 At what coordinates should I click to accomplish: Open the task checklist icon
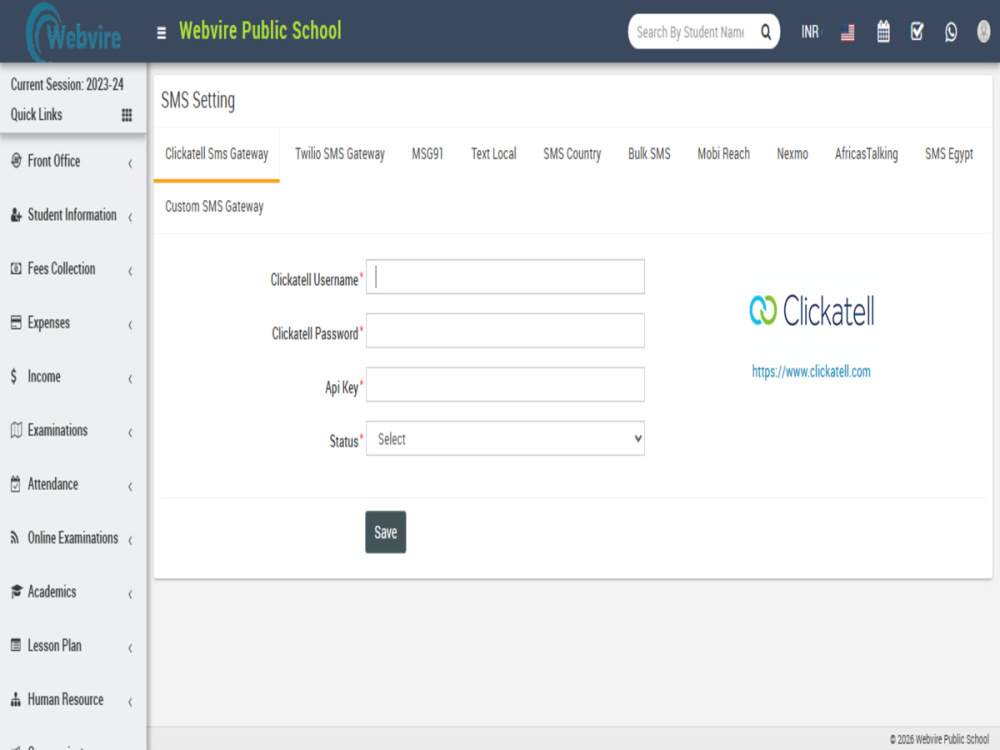(x=917, y=31)
